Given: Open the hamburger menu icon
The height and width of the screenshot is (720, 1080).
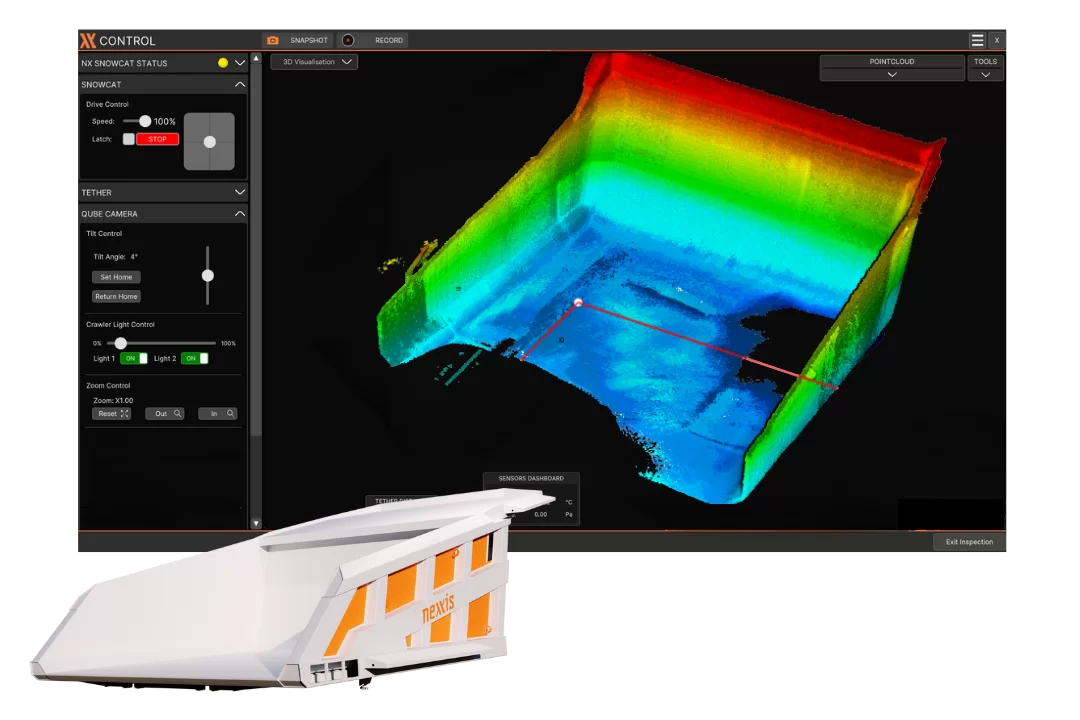Looking at the screenshot, I should pyautogui.click(x=977, y=40).
